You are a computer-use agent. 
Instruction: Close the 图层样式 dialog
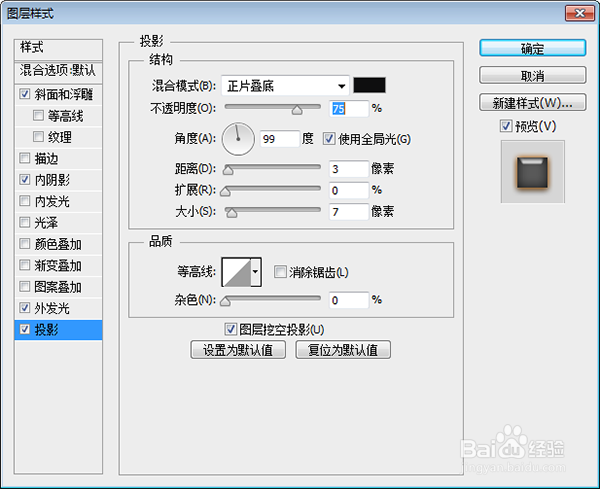[579, 13]
